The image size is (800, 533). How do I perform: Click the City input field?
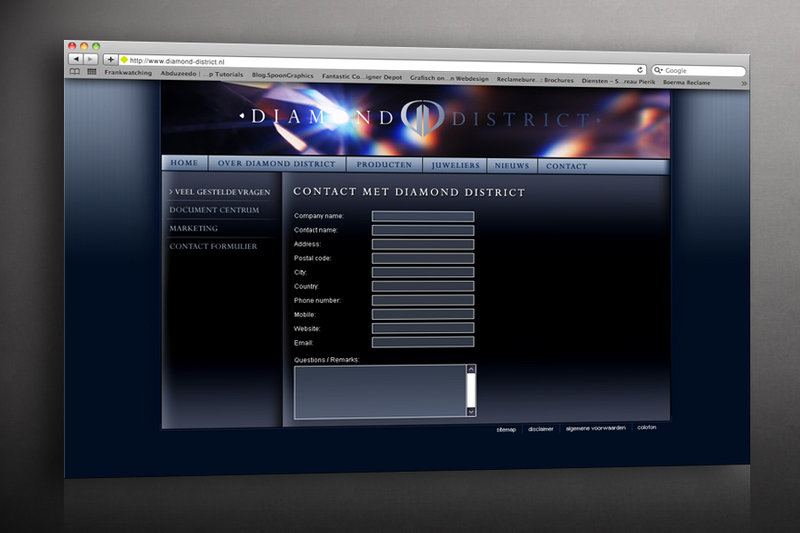click(423, 272)
